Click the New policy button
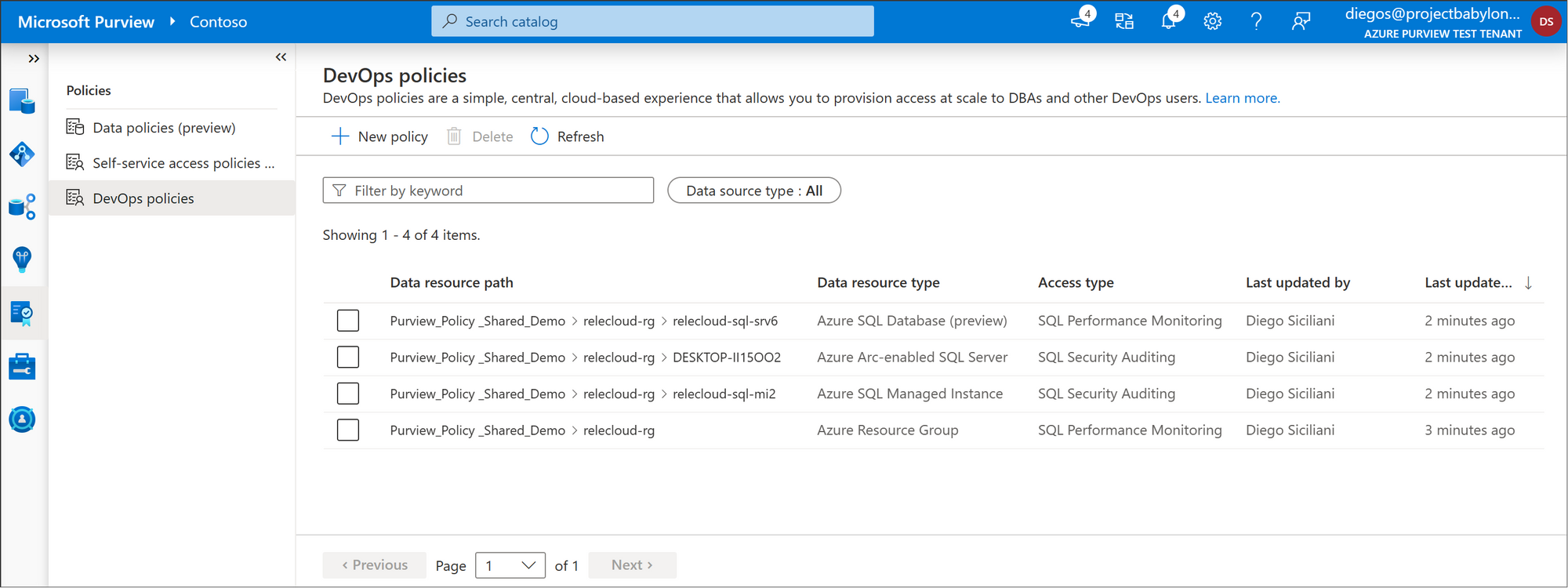 click(x=380, y=136)
